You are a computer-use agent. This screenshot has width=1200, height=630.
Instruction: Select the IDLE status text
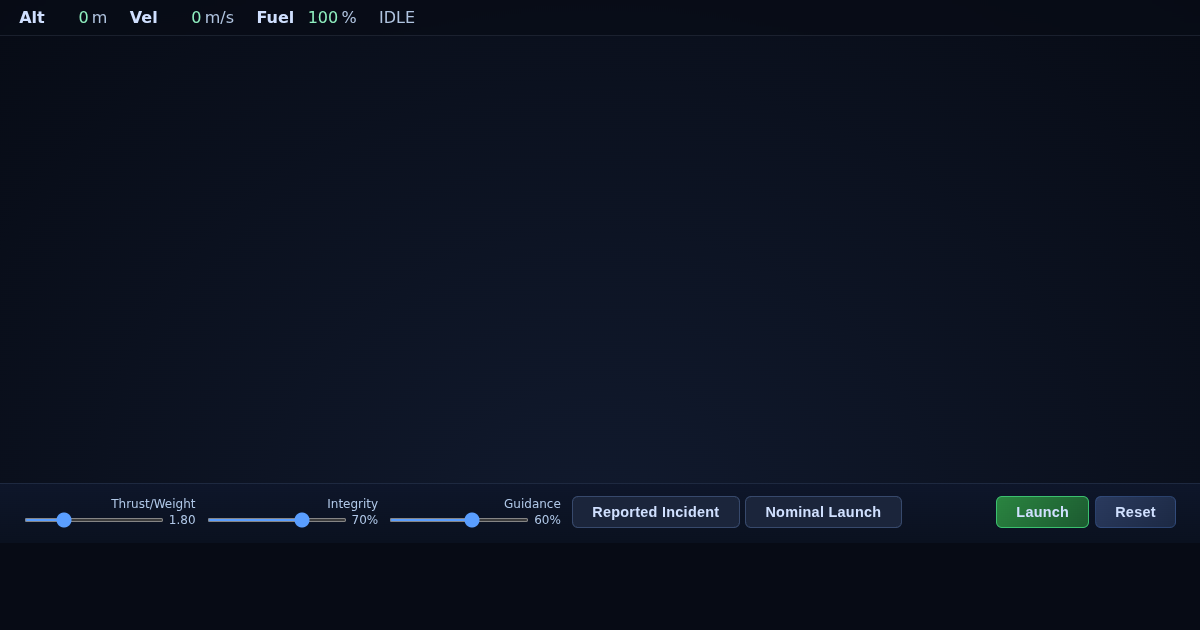[397, 18]
